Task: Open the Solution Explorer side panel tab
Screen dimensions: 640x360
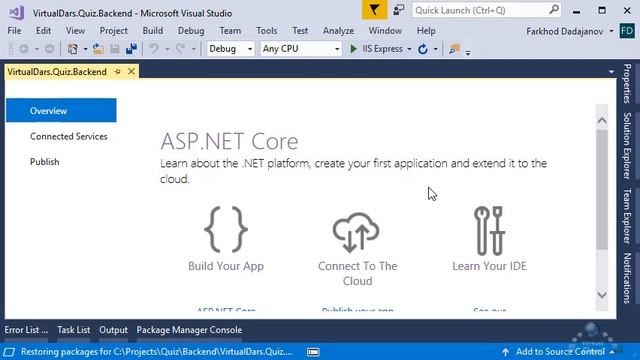Action: 627,146
